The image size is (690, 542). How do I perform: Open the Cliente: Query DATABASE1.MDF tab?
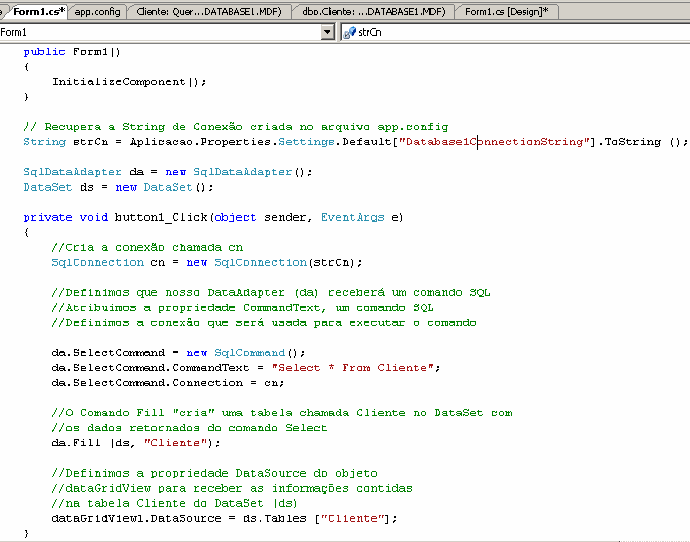tap(210, 11)
